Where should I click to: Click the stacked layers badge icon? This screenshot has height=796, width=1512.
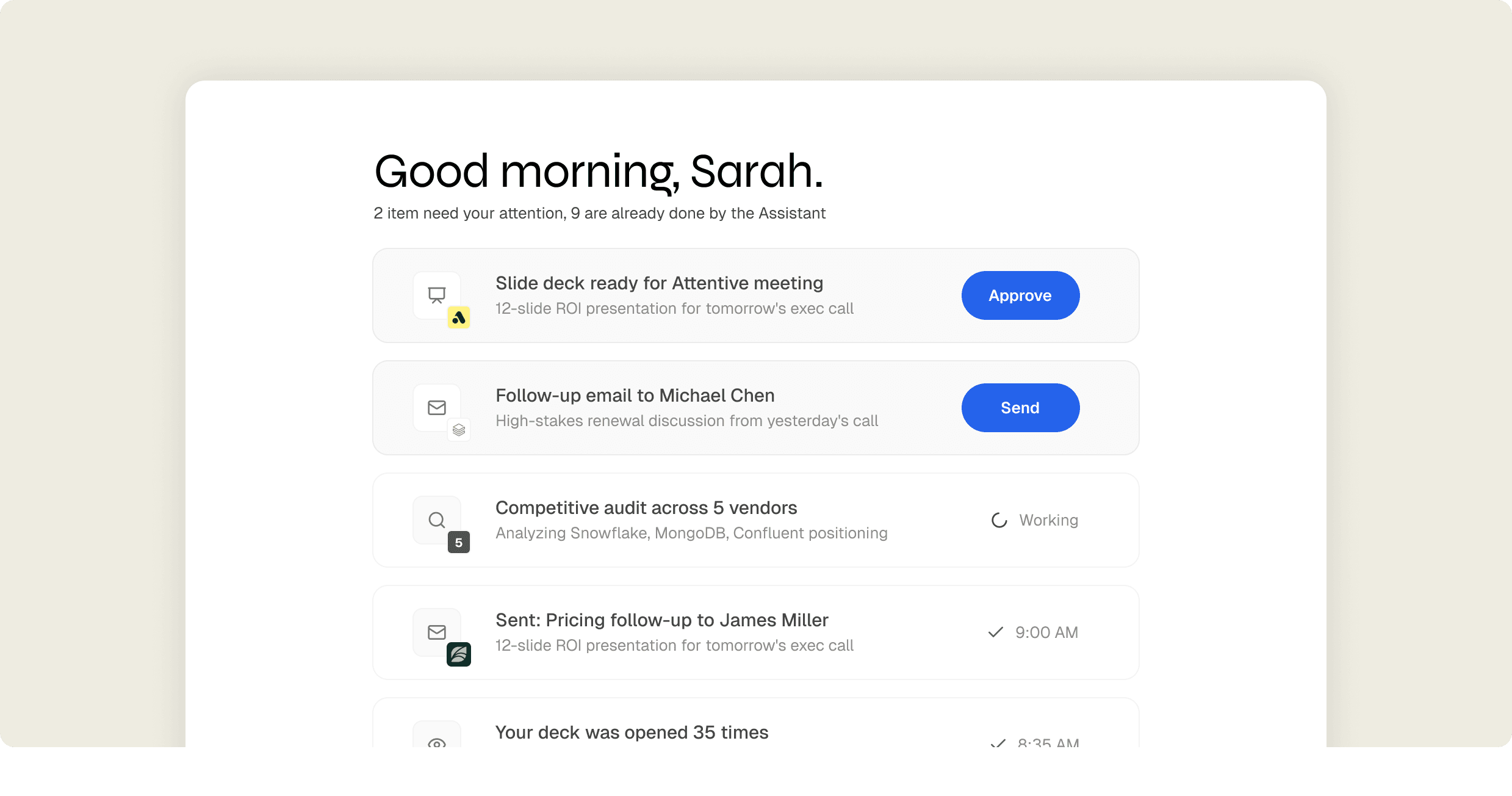(459, 430)
